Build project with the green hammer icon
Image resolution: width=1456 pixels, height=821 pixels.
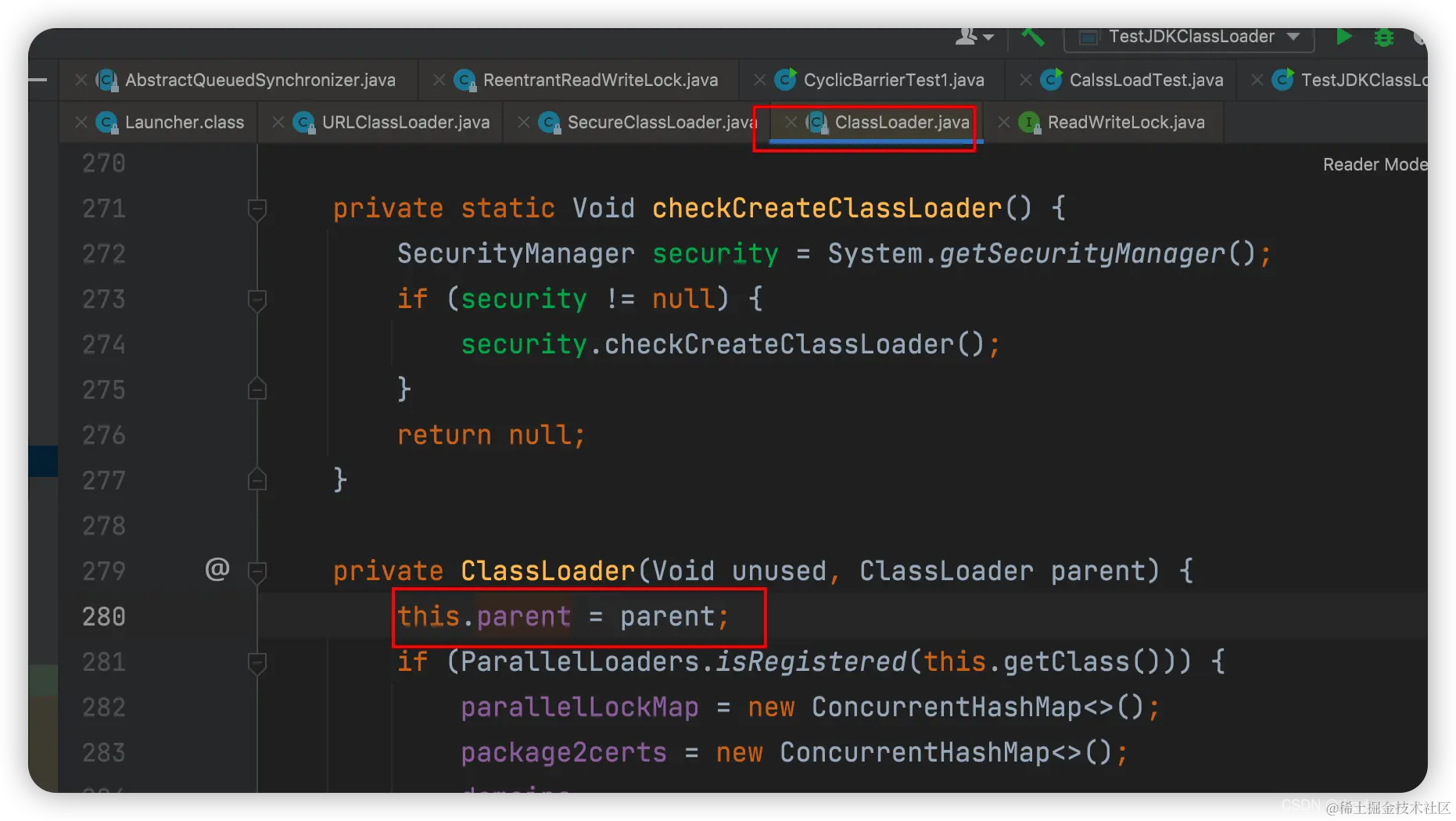[x=1032, y=36]
